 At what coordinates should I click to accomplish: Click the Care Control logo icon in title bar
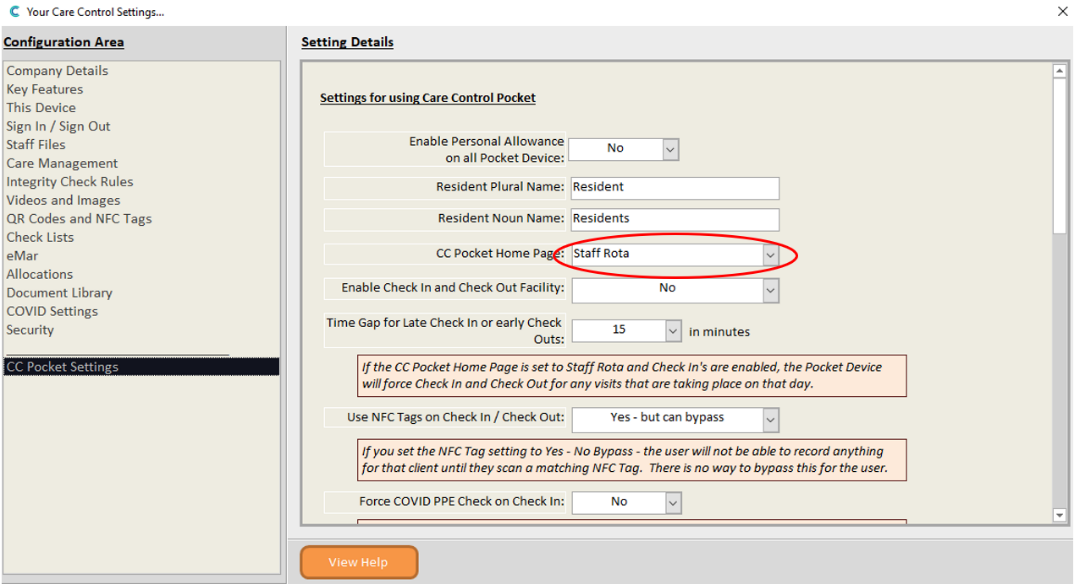13,12
